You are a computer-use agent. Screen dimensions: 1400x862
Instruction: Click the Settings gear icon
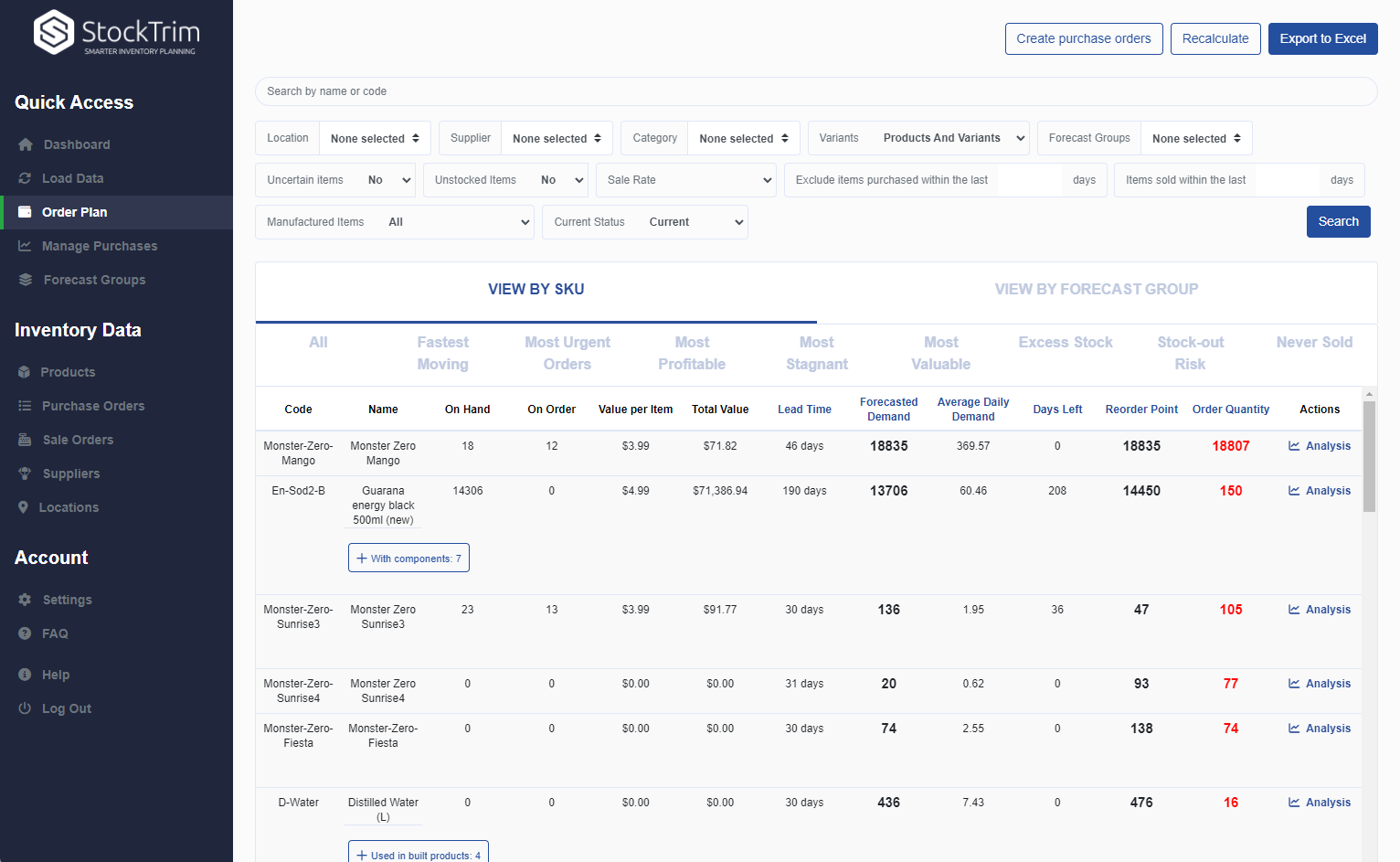[x=25, y=600]
